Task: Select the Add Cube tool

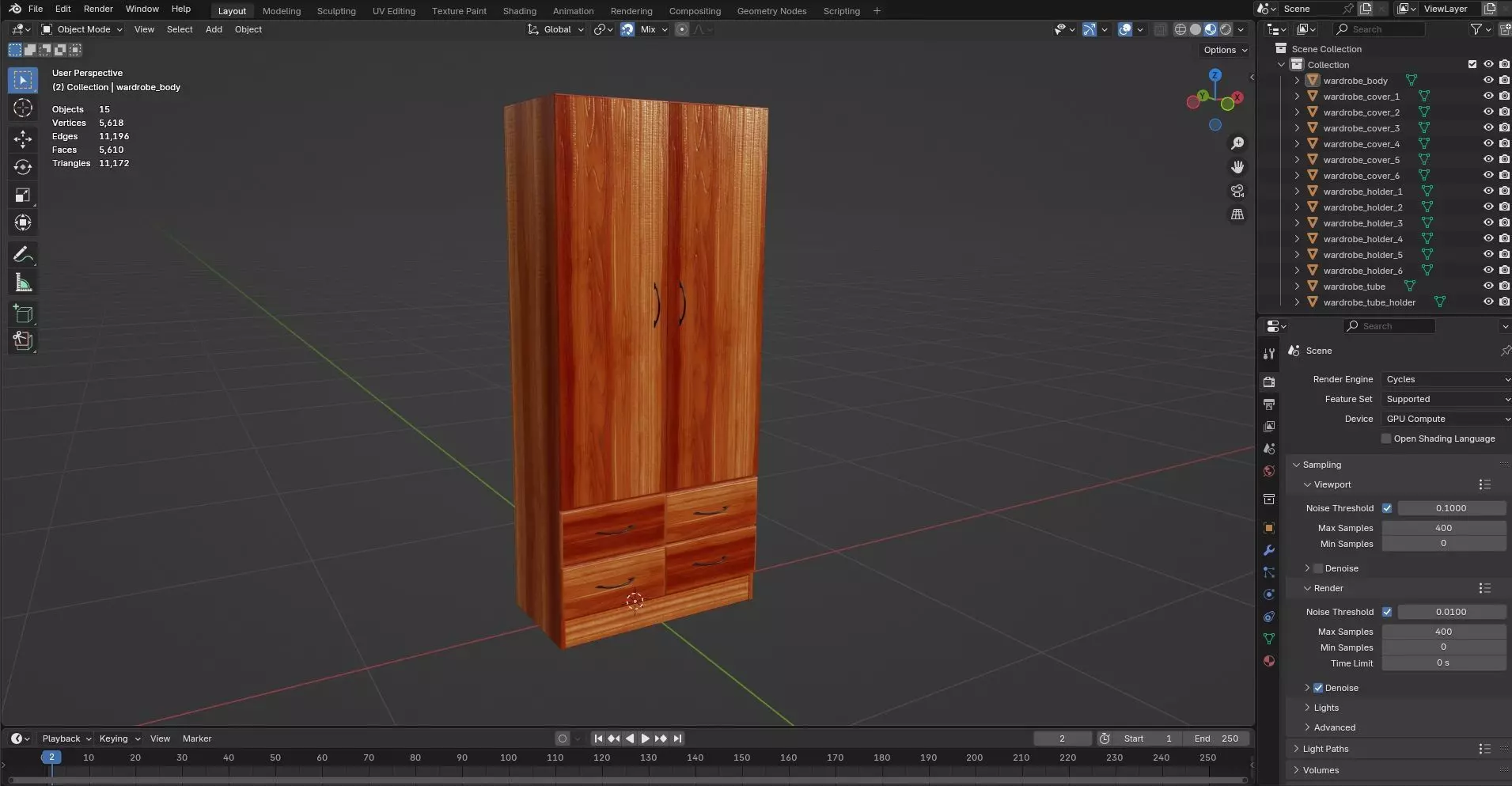Action: pos(23,313)
